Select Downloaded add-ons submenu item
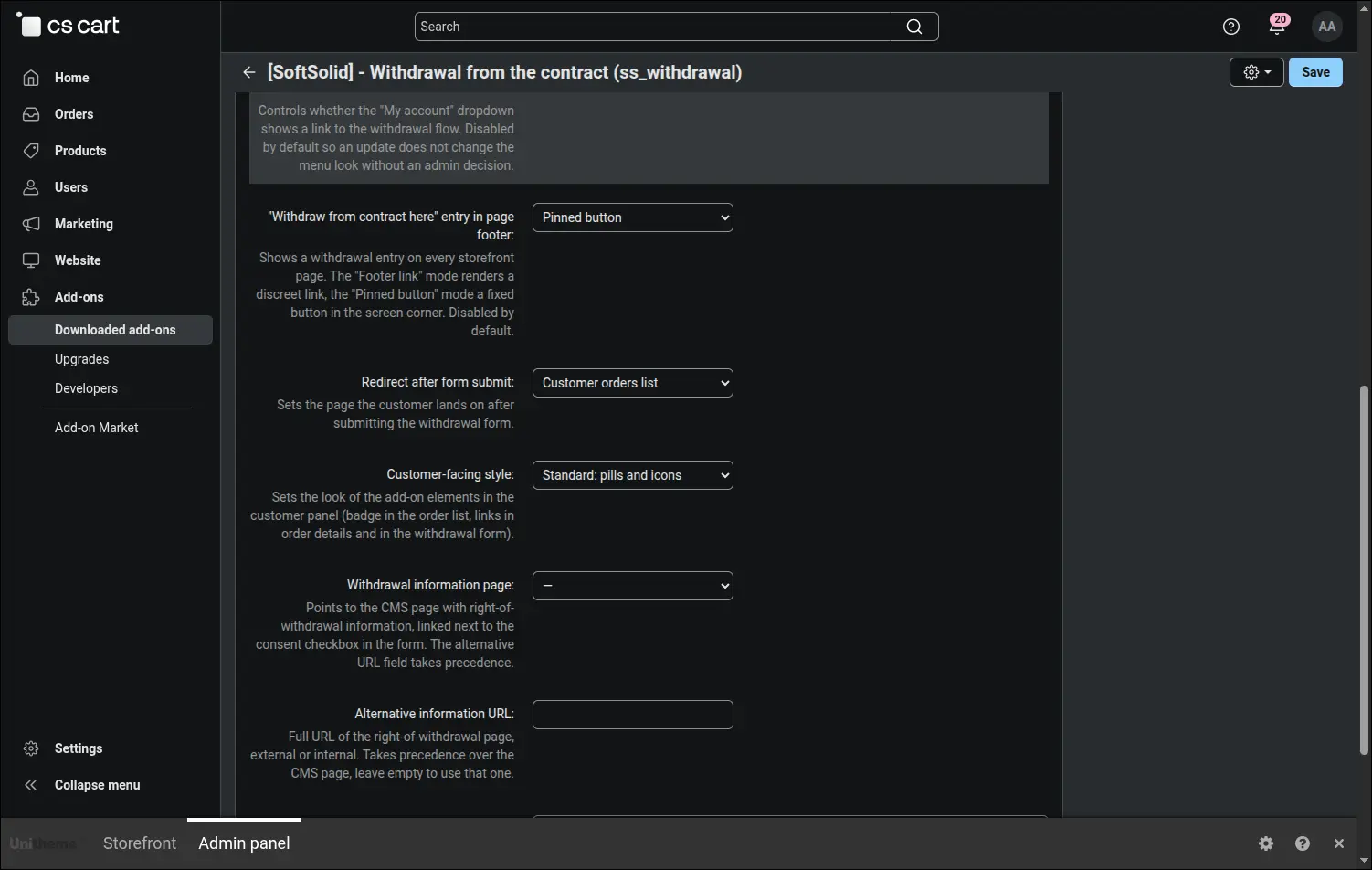 111,330
